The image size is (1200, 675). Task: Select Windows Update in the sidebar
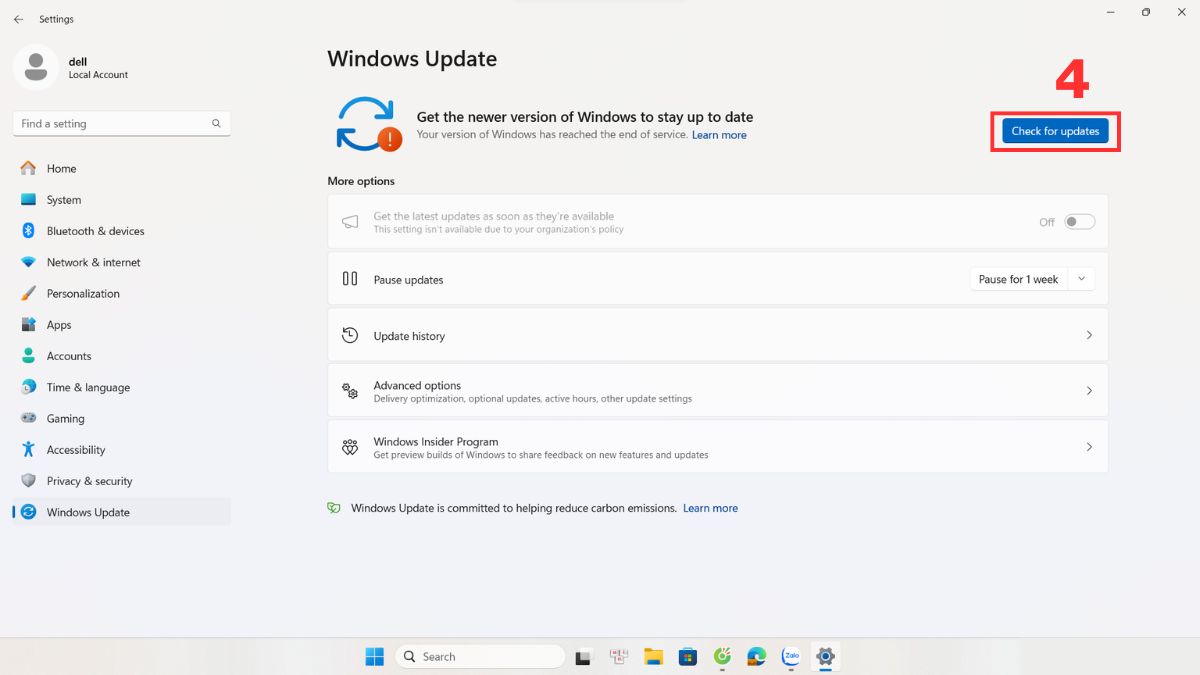[88, 511]
